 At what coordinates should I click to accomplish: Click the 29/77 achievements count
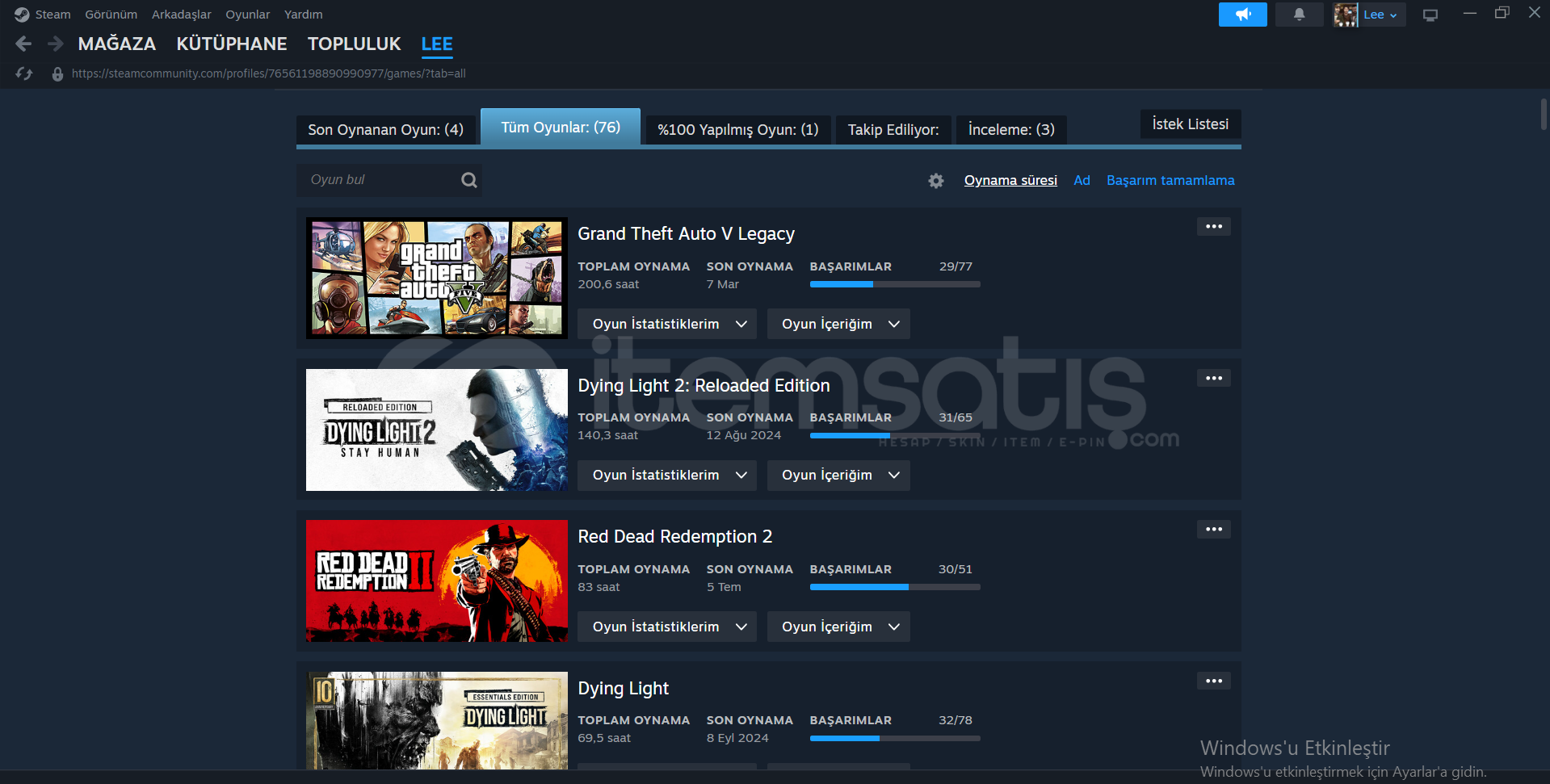[956, 266]
